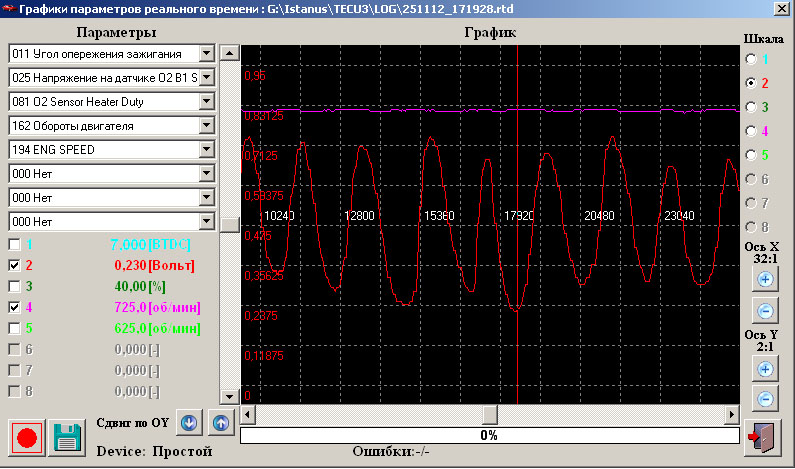The height and width of the screenshot is (469, 795).
Task: Decrease Y axis scale with minus button
Action: 765,399
